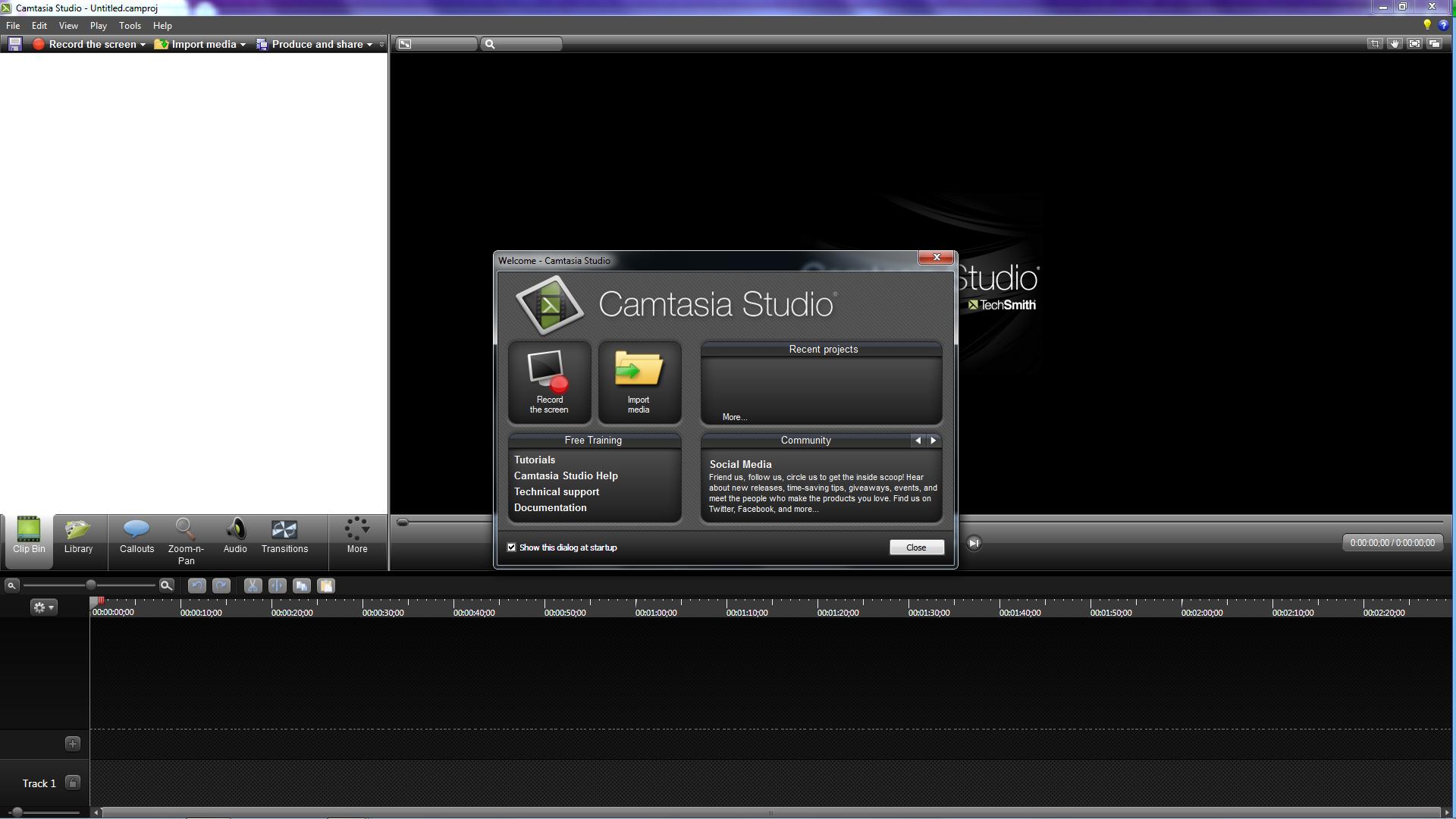
Task: Click the next clip playback button
Action: tap(974, 543)
